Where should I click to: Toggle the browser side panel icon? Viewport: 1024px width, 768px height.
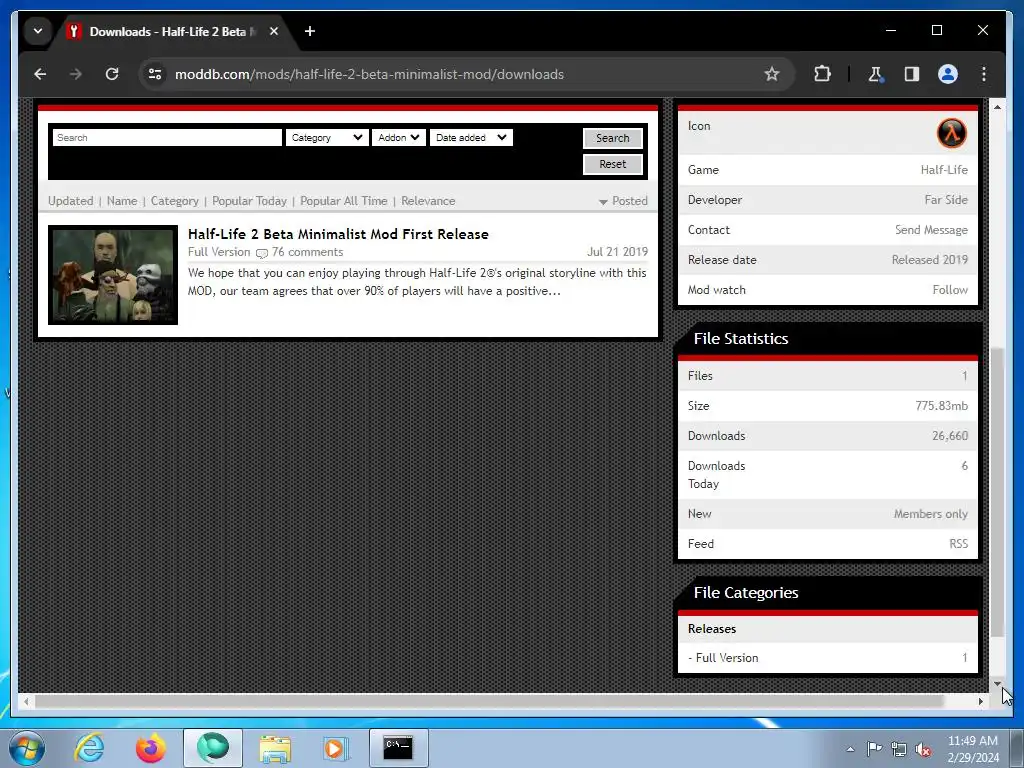click(912, 74)
